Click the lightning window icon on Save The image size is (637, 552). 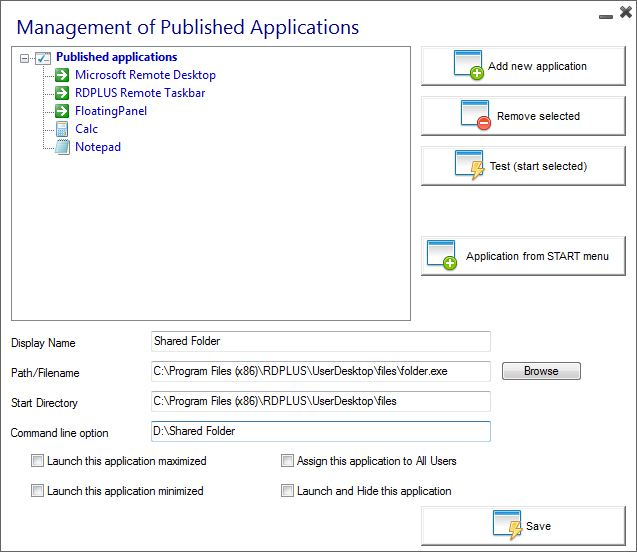click(506, 525)
